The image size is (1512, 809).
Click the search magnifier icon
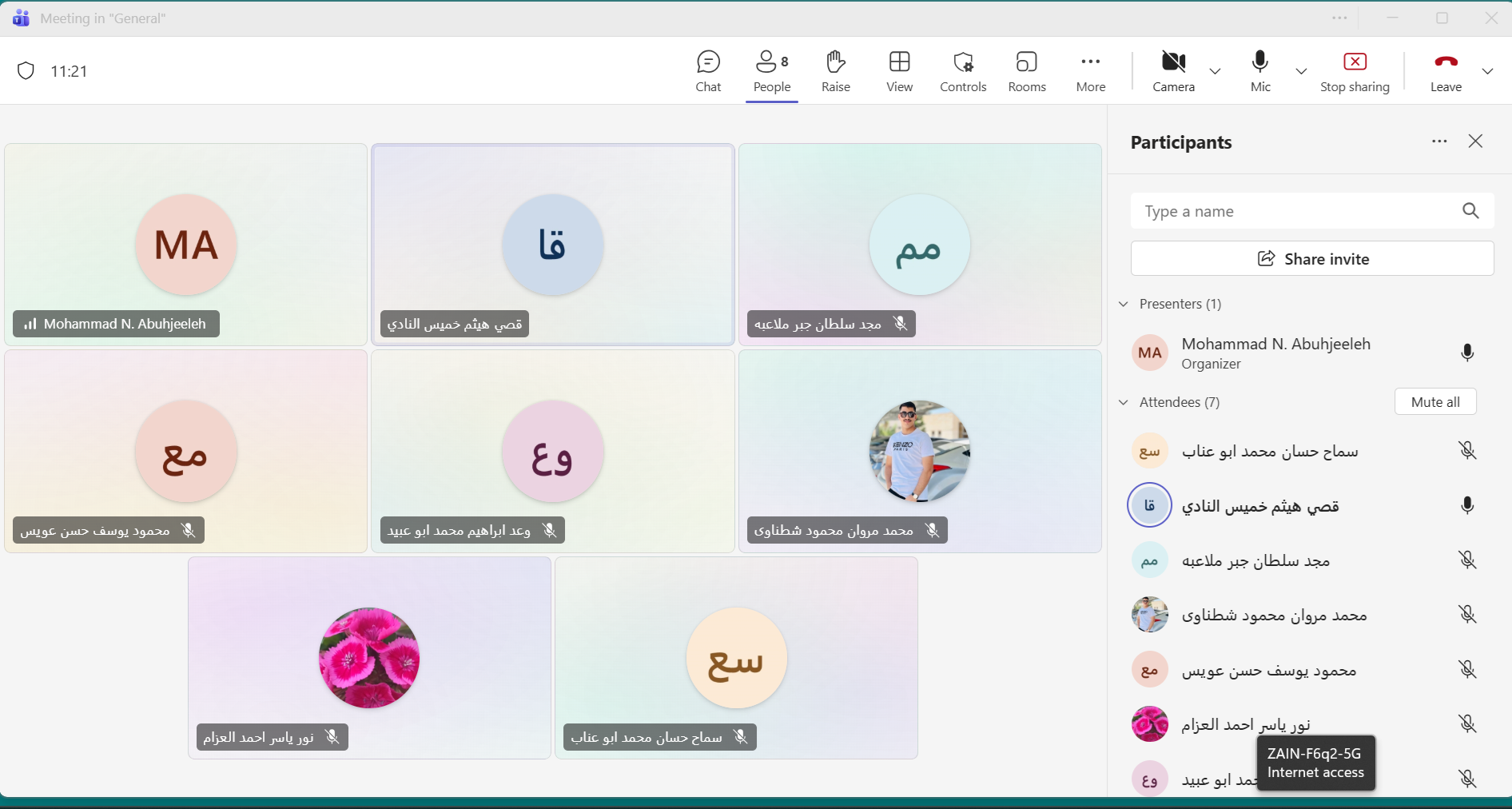pyautogui.click(x=1470, y=211)
